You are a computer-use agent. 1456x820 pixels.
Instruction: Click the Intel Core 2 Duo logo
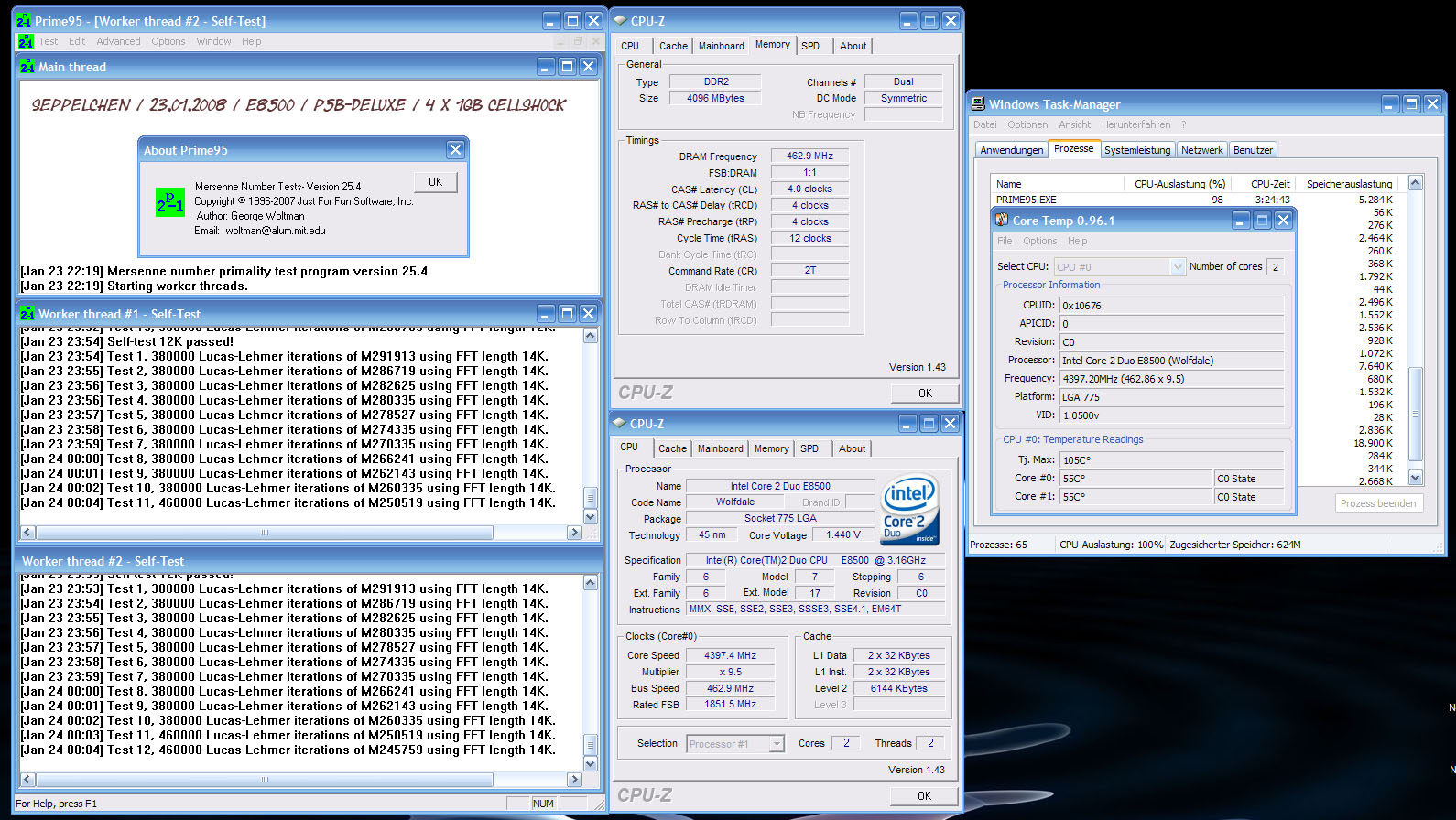tap(909, 509)
